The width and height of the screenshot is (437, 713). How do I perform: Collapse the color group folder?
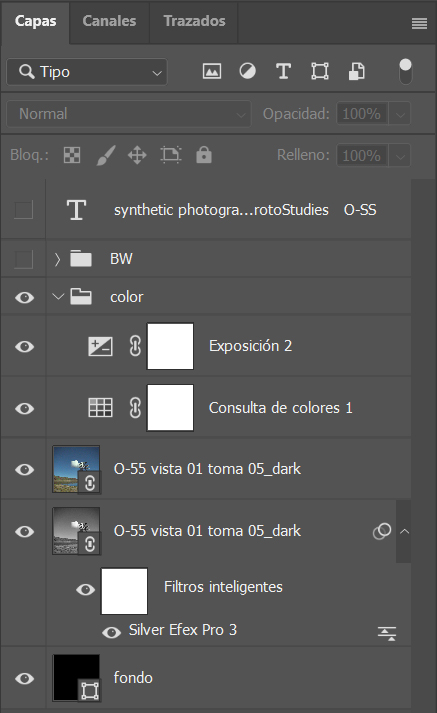tap(58, 297)
